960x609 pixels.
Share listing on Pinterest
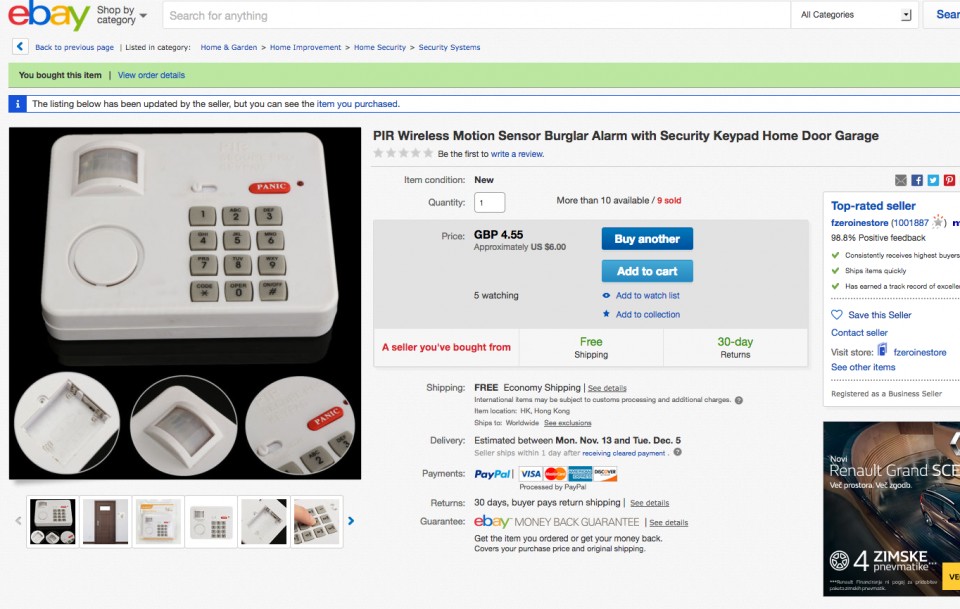tap(949, 180)
